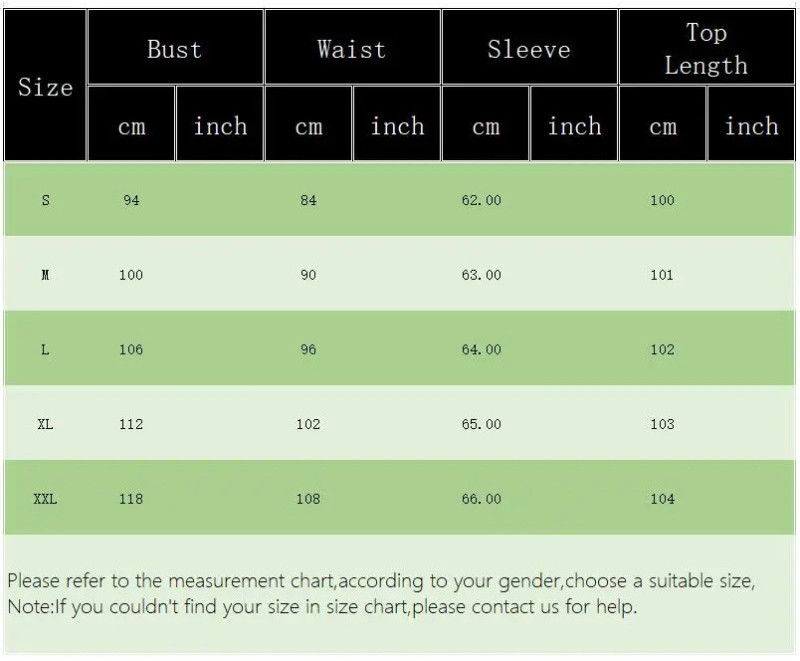Screen dimensions: 800x661
Task: Select the Sleeve column header
Action: [x=529, y=49]
